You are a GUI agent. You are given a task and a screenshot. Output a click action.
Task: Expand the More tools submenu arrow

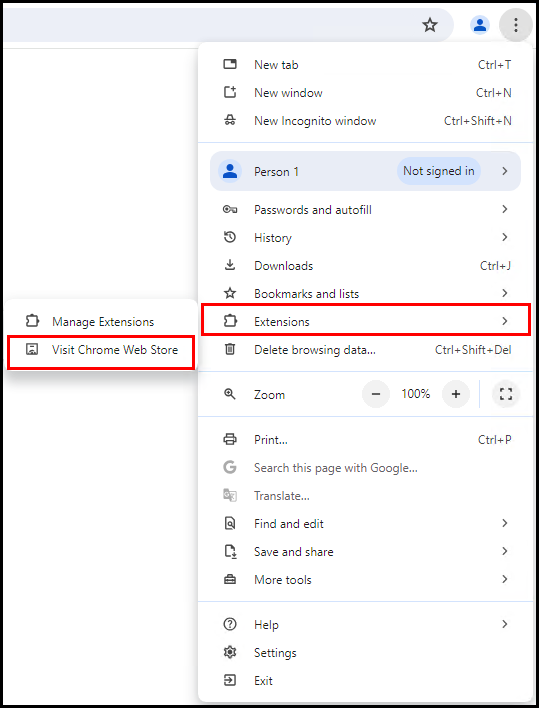505,579
